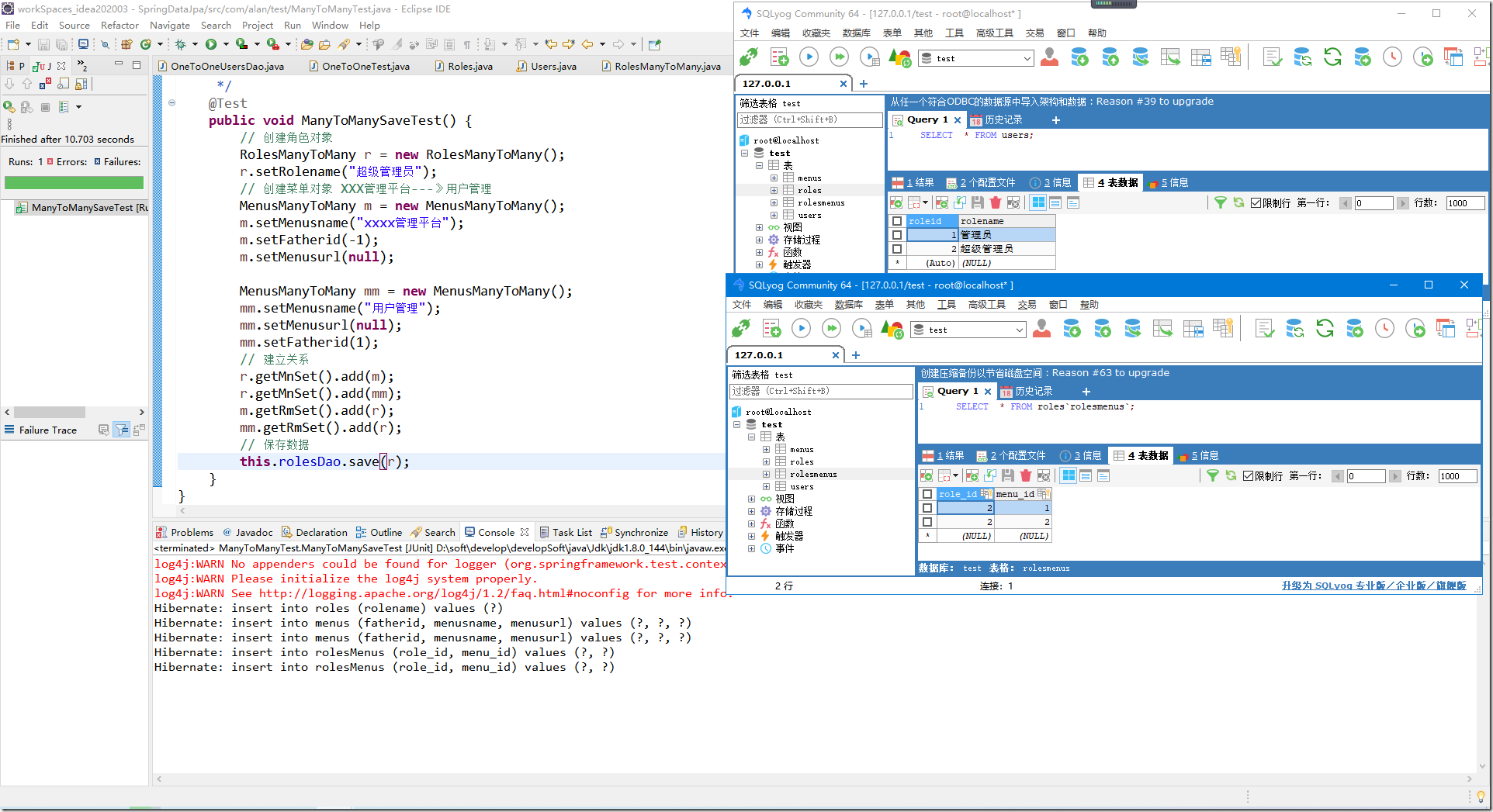
Task: Open the Navigate menu in Eclipse
Action: pyautogui.click(x=170, y=25)
